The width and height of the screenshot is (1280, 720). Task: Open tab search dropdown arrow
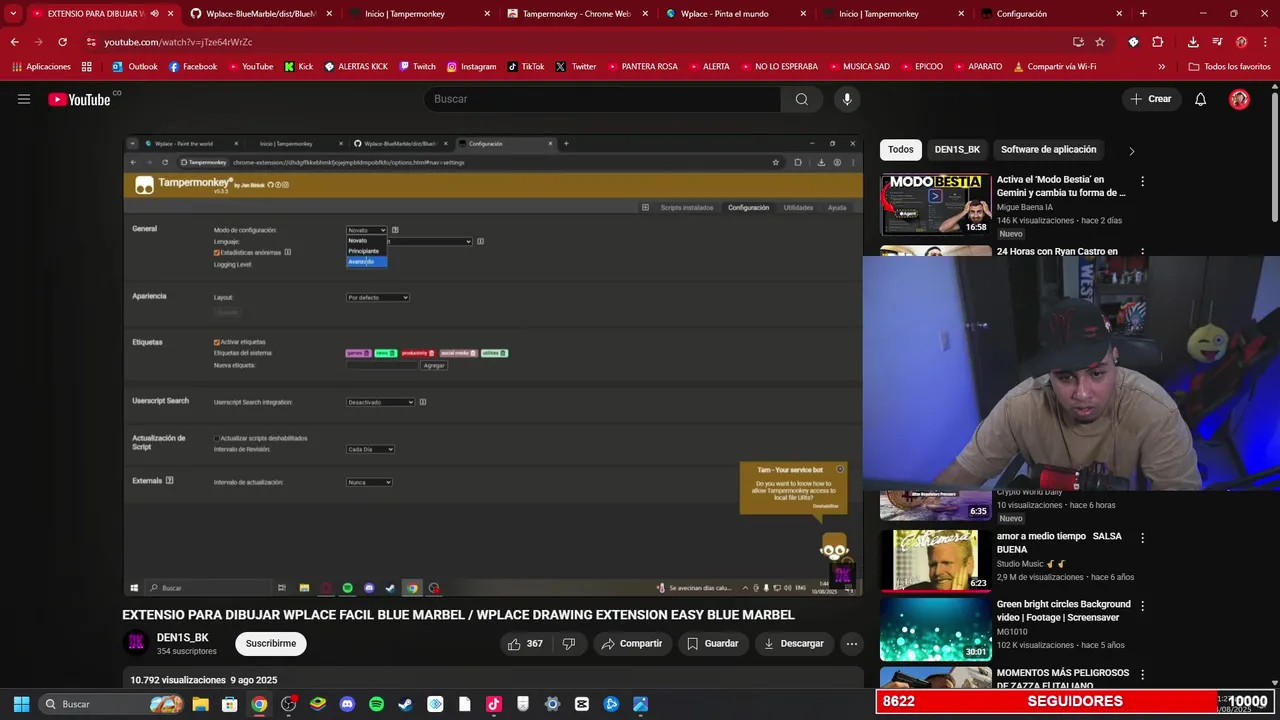13,14
